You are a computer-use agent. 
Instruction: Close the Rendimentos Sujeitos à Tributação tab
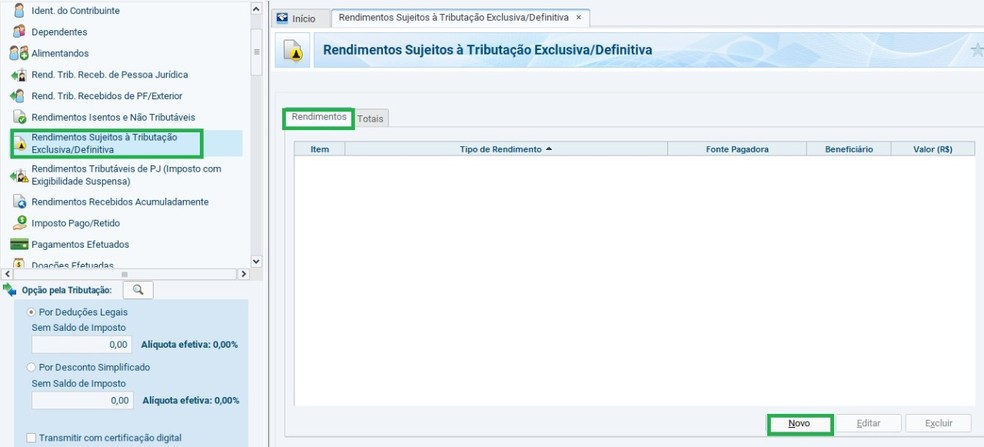(x=578, y=18)
